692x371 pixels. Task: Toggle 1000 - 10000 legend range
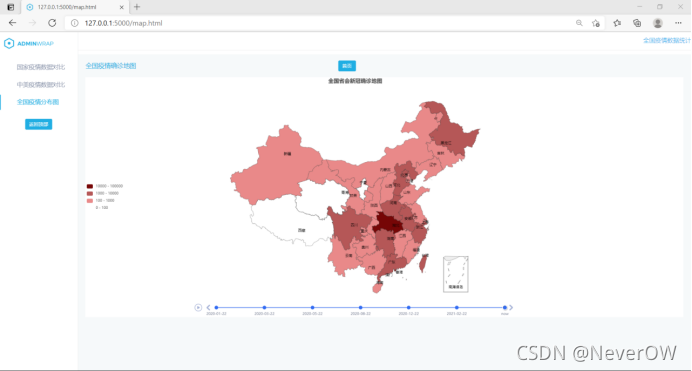tap(103, 193)
